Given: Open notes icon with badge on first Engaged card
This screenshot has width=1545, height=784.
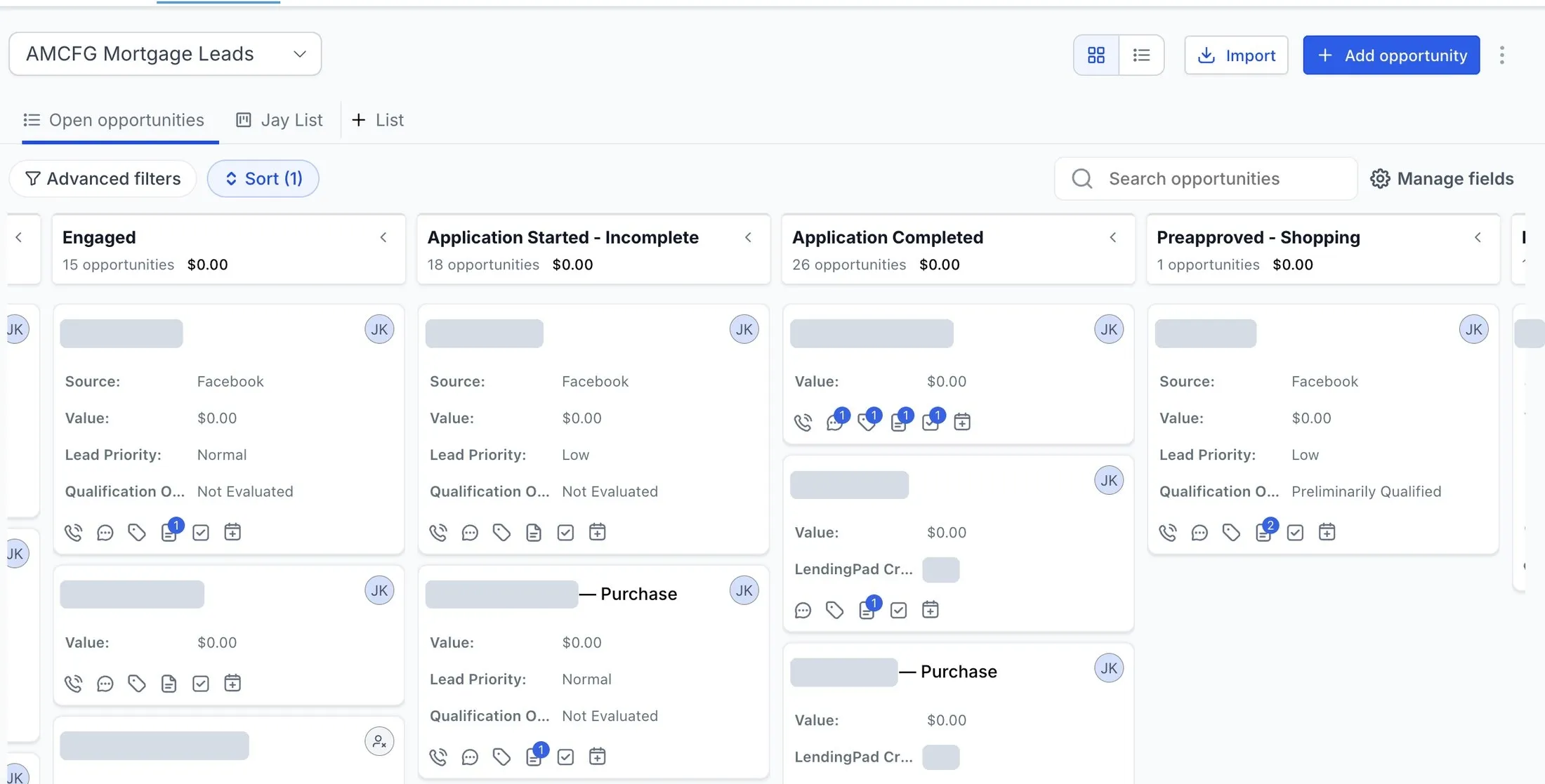Looking at the screenshot, I should point(170,531).
